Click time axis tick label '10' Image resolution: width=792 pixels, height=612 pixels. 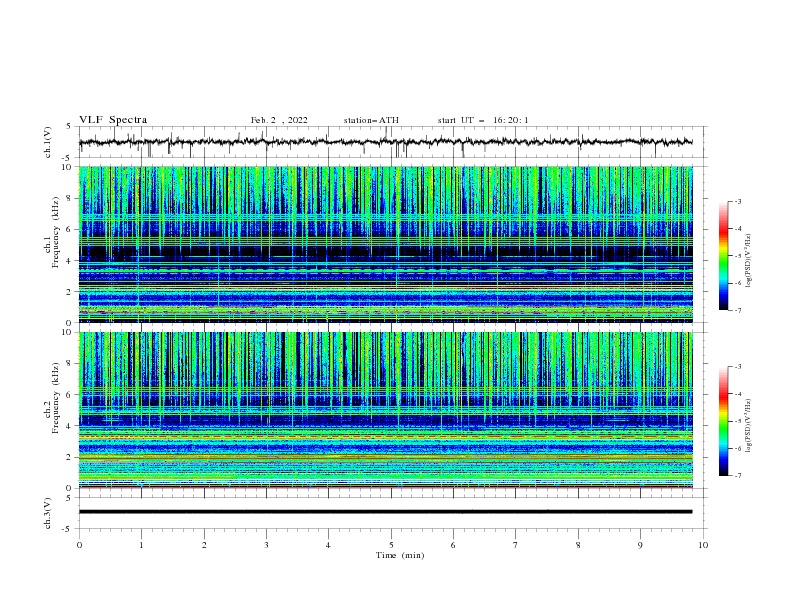click(x=703, y=545)
